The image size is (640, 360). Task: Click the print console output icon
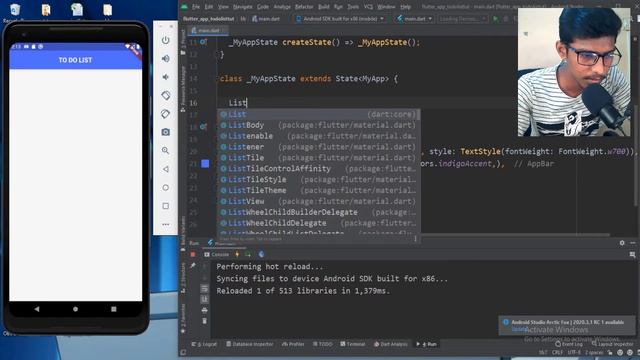[204, 310]
